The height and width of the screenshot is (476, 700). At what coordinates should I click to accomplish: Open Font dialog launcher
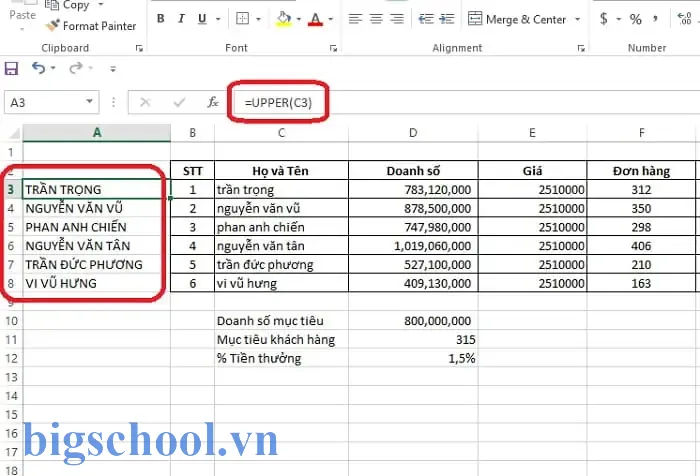pos(333,48)
